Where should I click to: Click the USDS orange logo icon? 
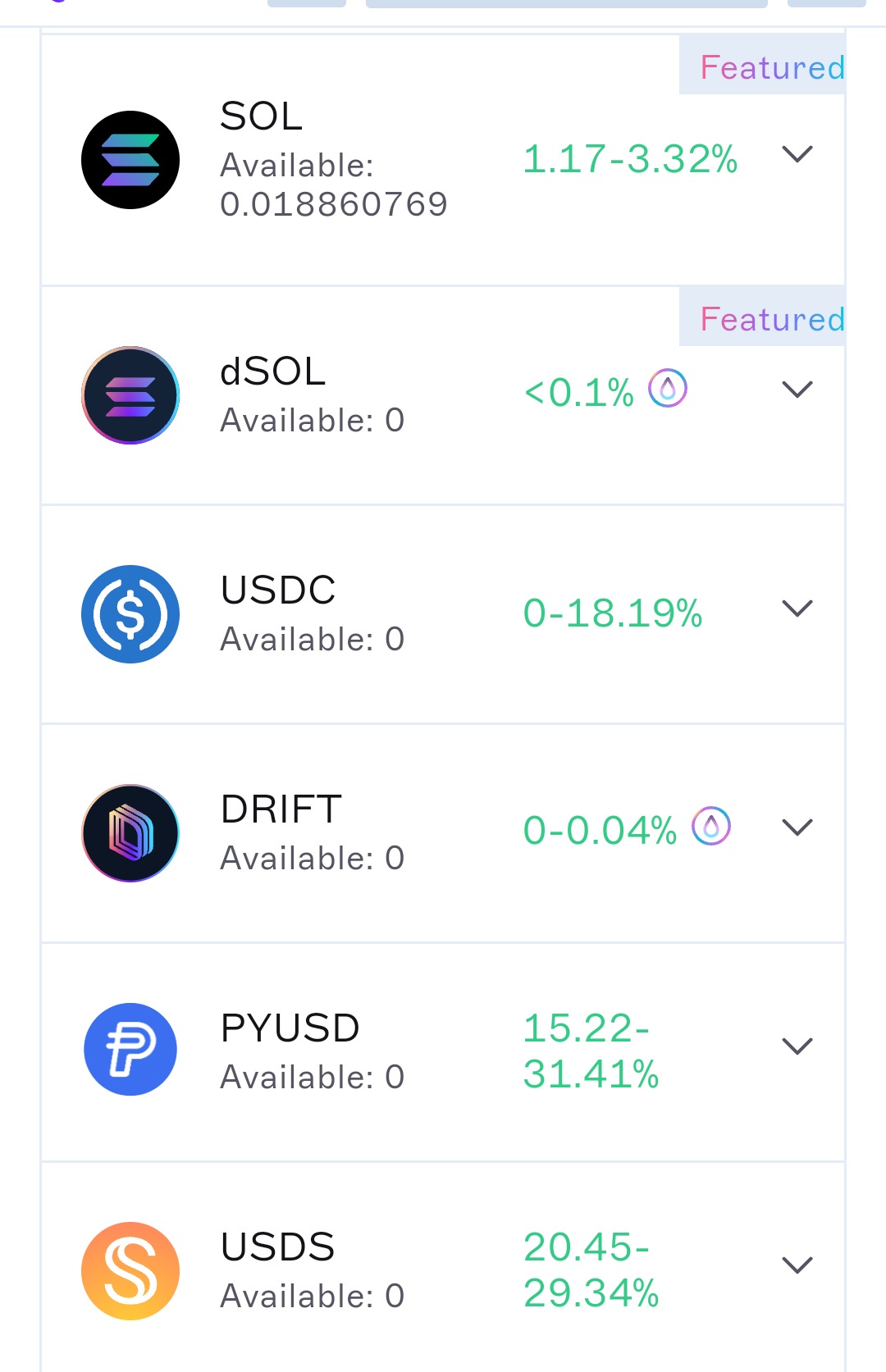click(x=130, y=1271)
